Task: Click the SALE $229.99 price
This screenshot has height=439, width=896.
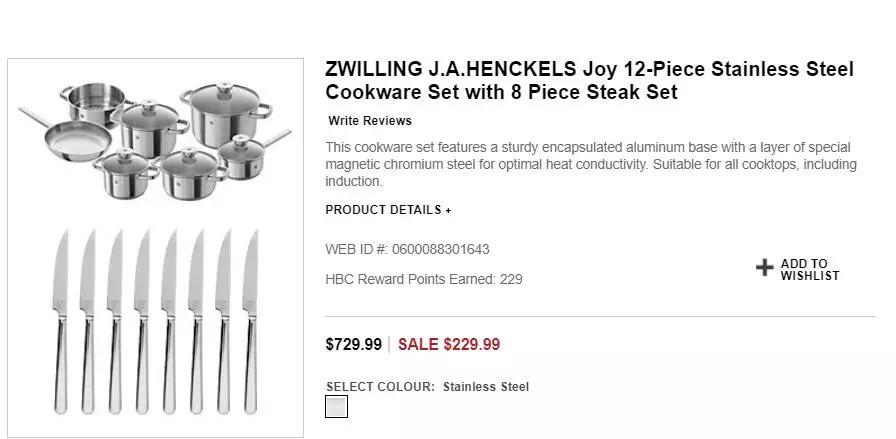Action: click(x=449, y=345)
